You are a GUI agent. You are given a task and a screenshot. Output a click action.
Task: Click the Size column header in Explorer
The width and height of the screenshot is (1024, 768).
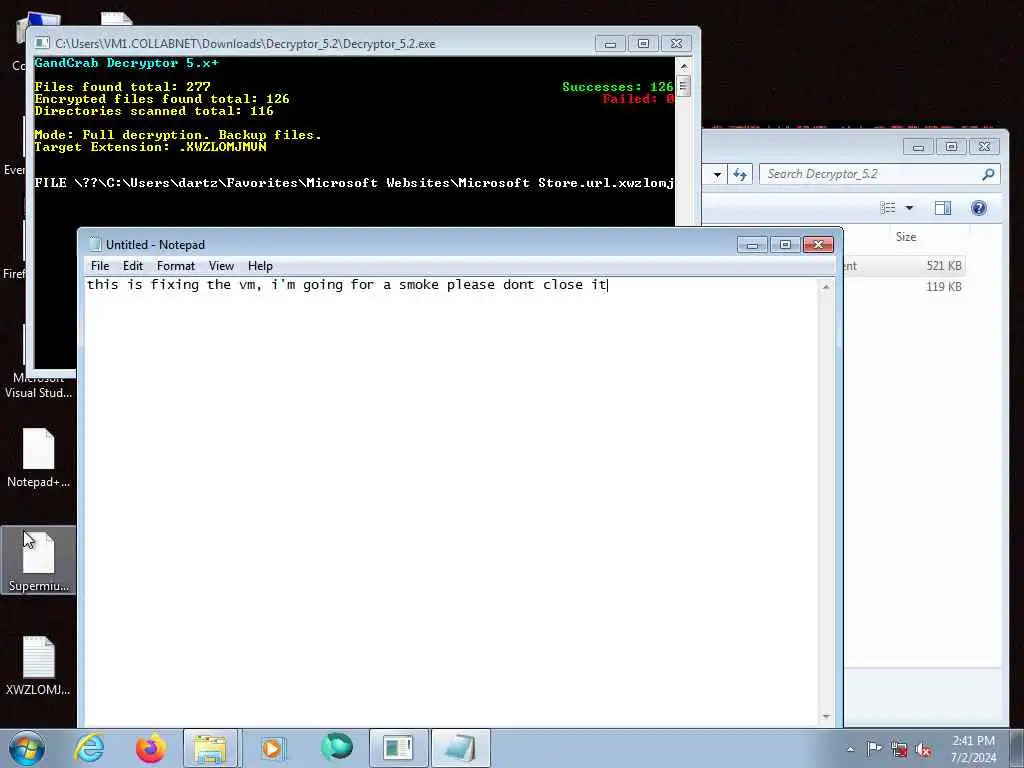click(906, 236)
